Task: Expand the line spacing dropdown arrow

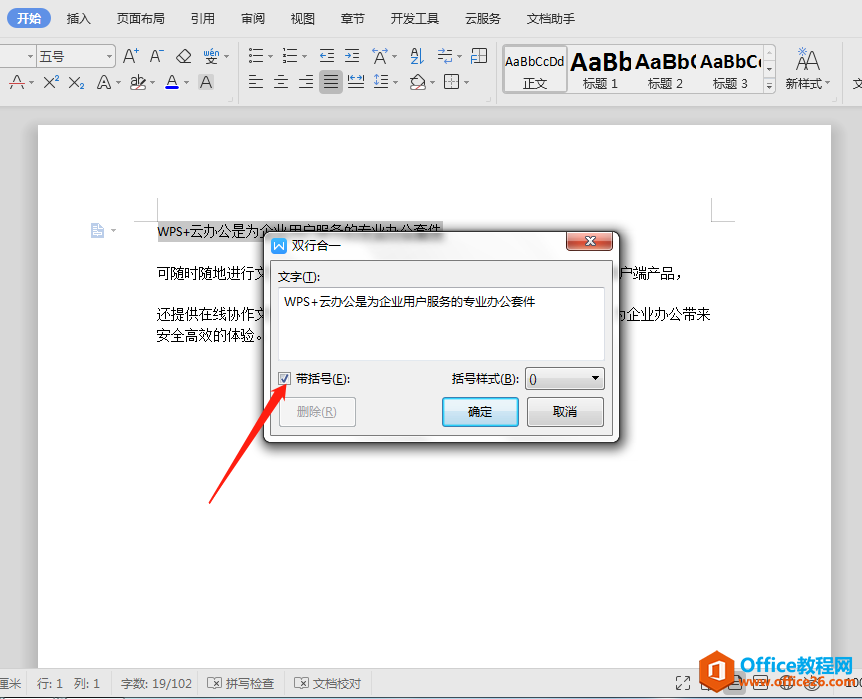Action: [x=395, y=83]
